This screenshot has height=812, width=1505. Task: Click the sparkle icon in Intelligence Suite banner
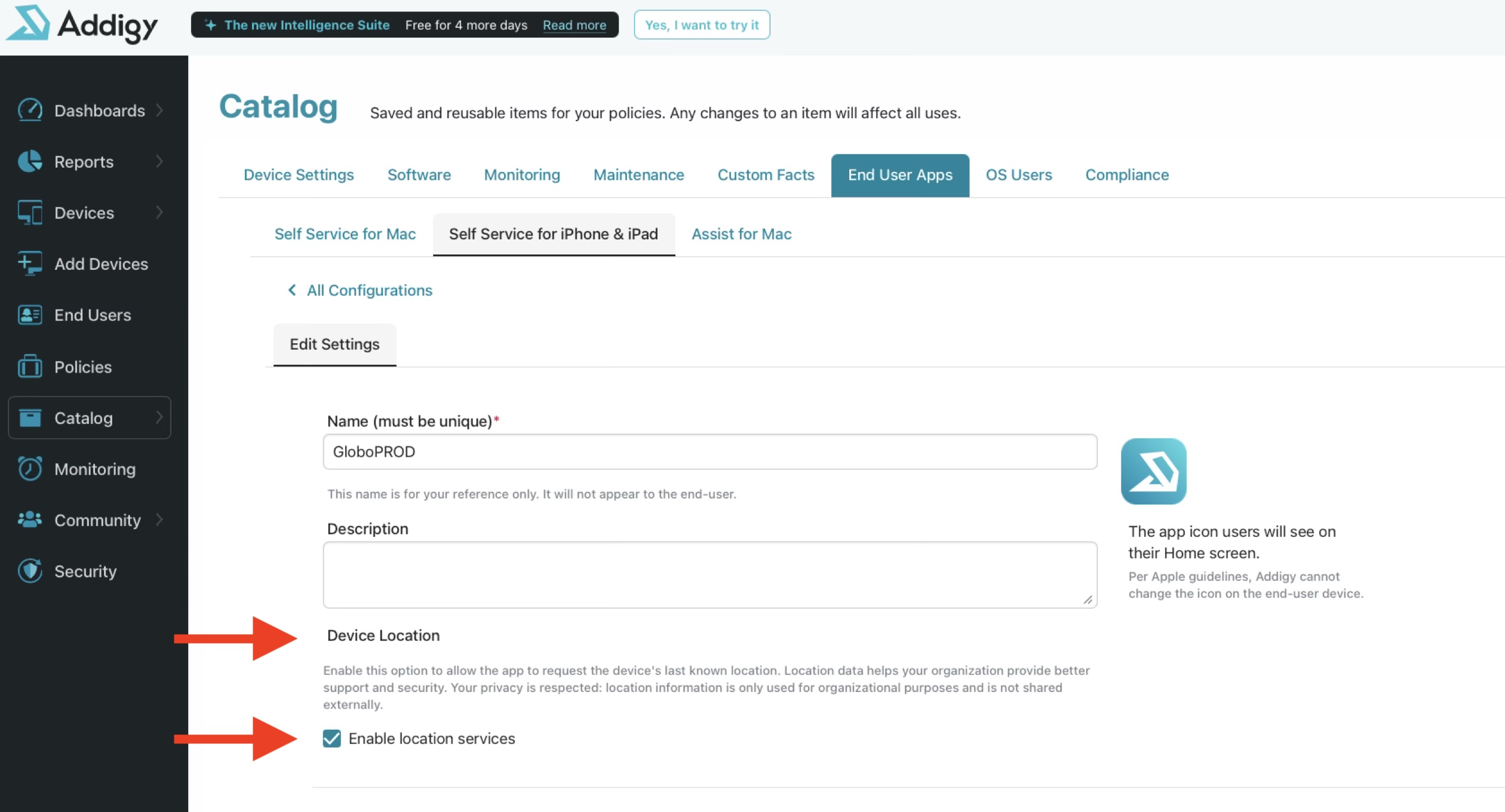pos(210,25)
